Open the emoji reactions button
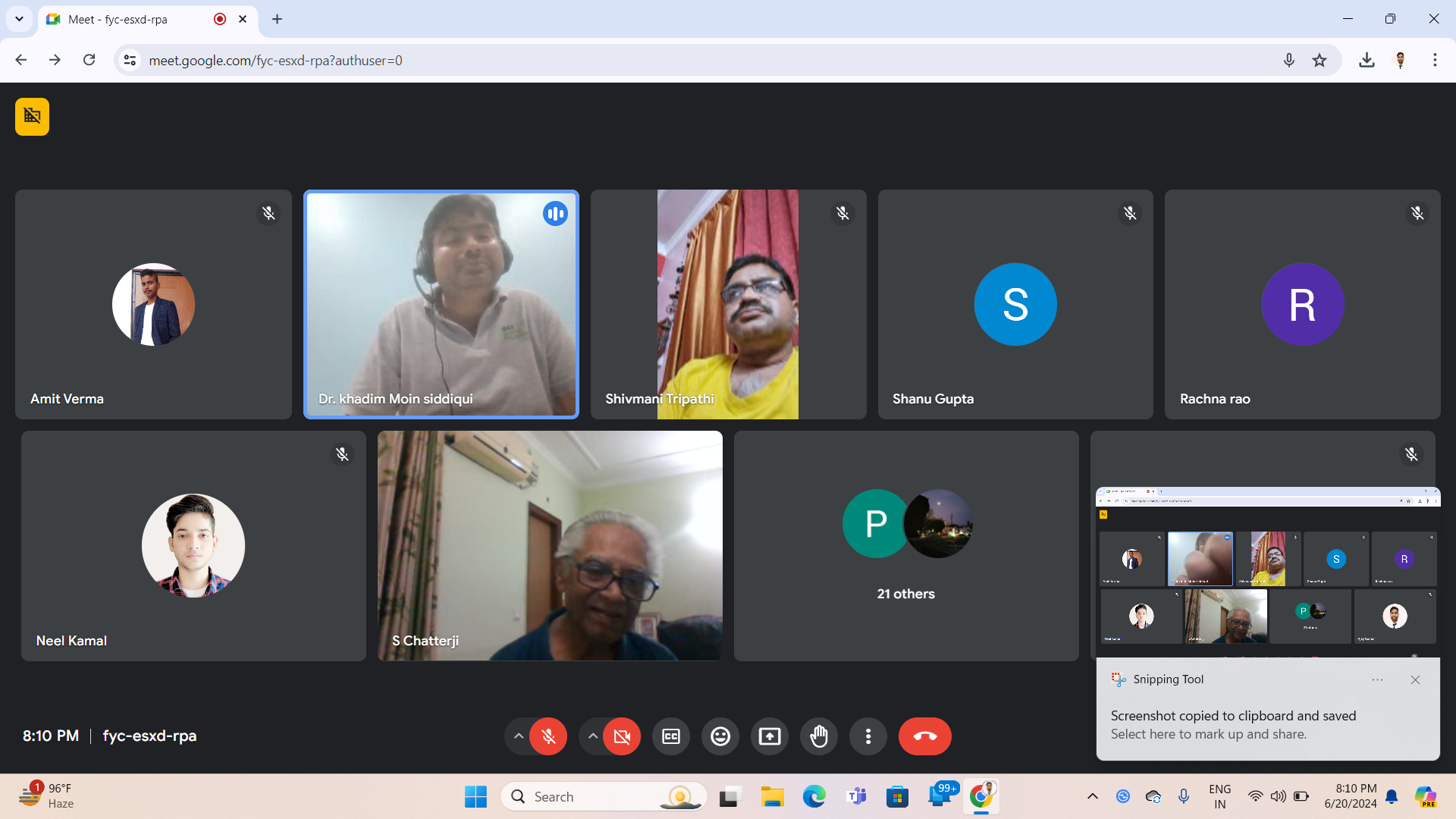Viewport: 1456px width, 819px height. (720, 736)
